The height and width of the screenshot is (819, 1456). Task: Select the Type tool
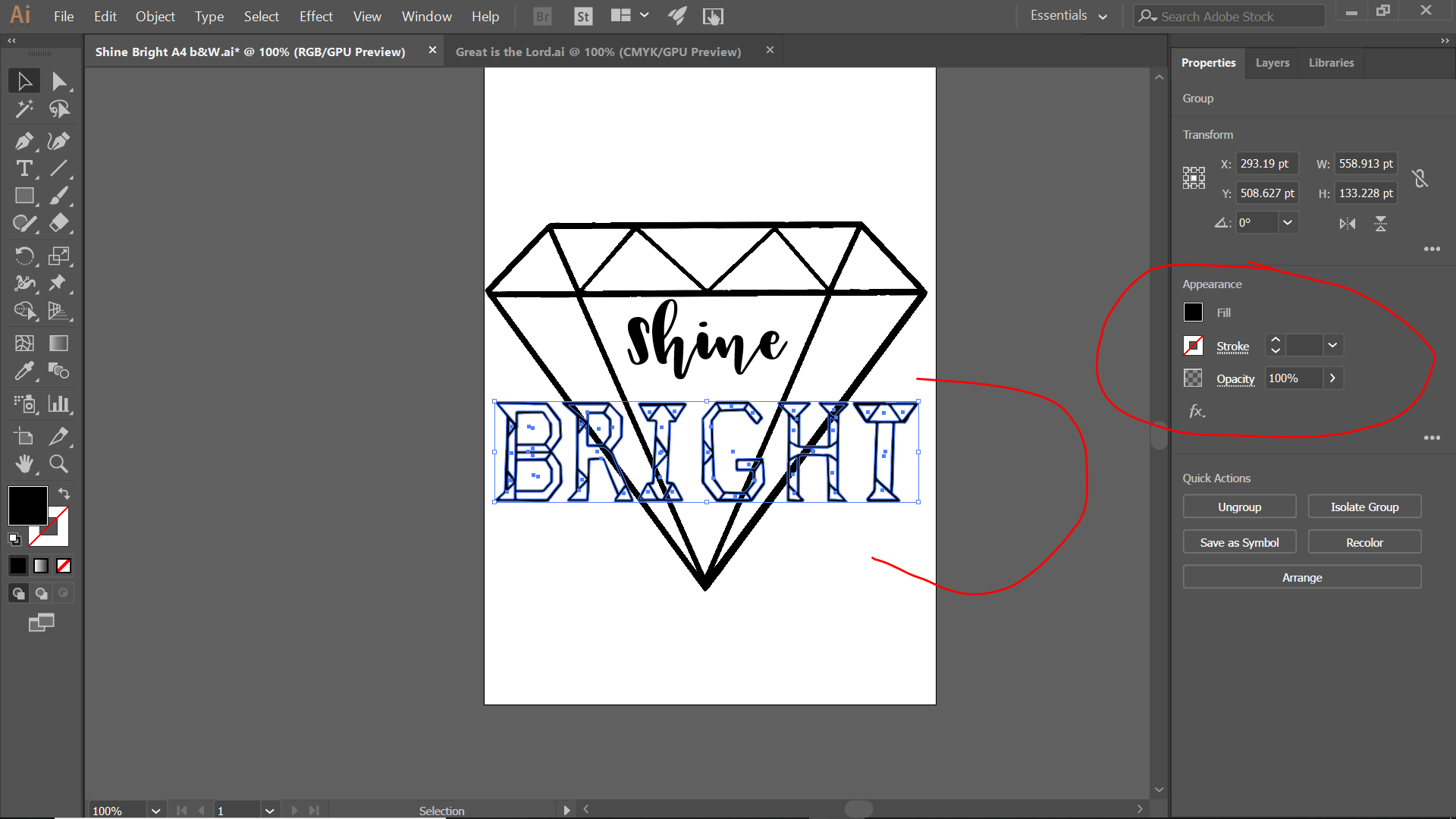pyautogui.click(x=24, y=168)
